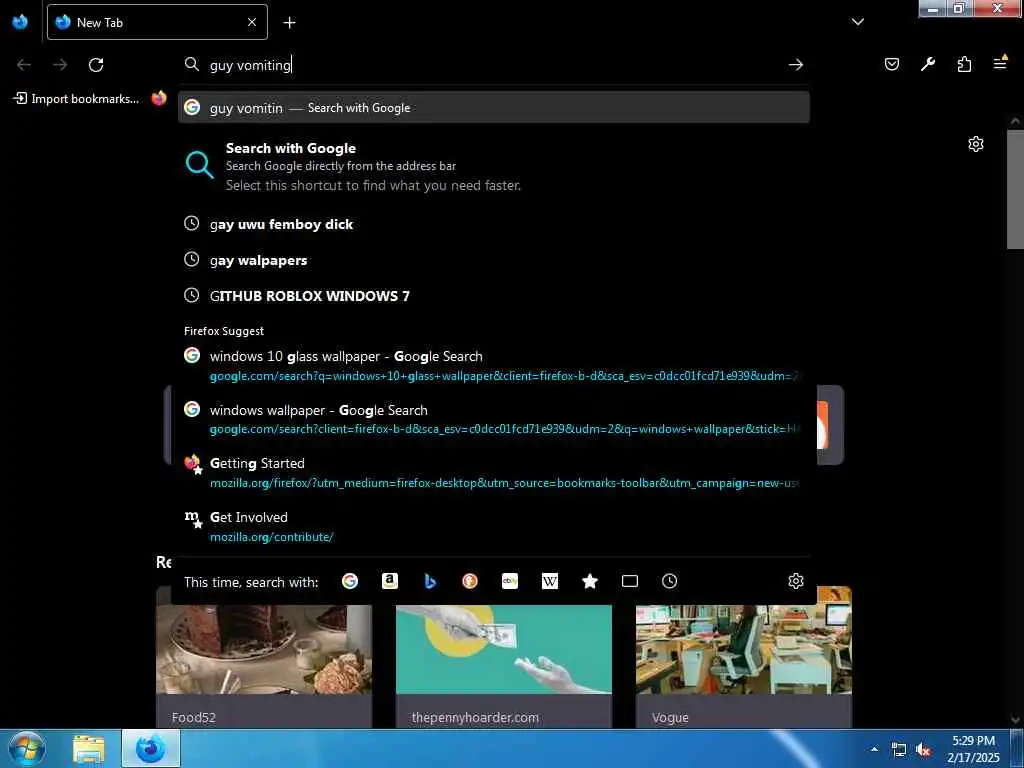This screenshot has width=1024, height=768.
Task: Show hidden system tray icons
Action: [874, 749]
